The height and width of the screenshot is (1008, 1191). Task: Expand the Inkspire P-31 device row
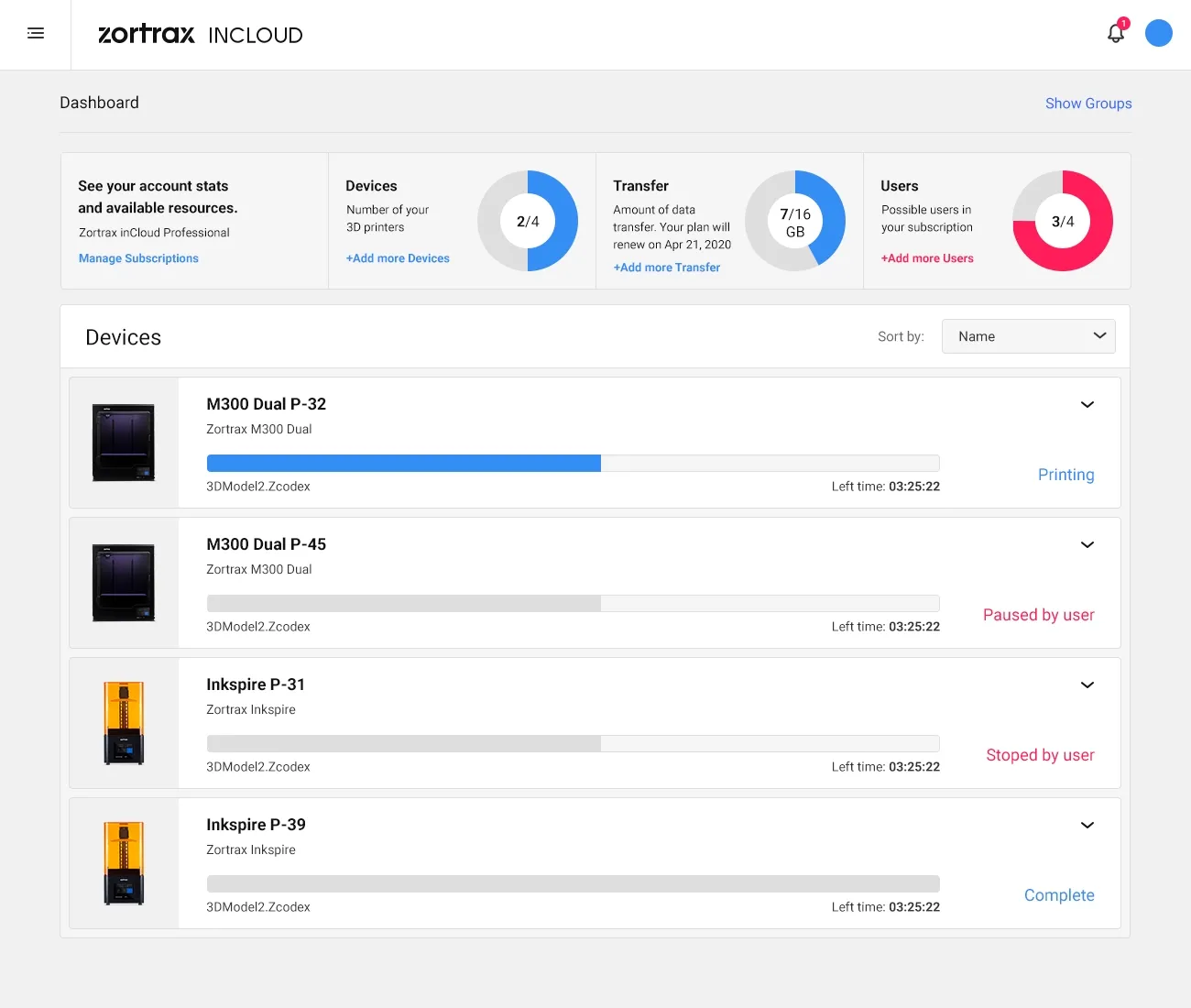click(1087, 685)
